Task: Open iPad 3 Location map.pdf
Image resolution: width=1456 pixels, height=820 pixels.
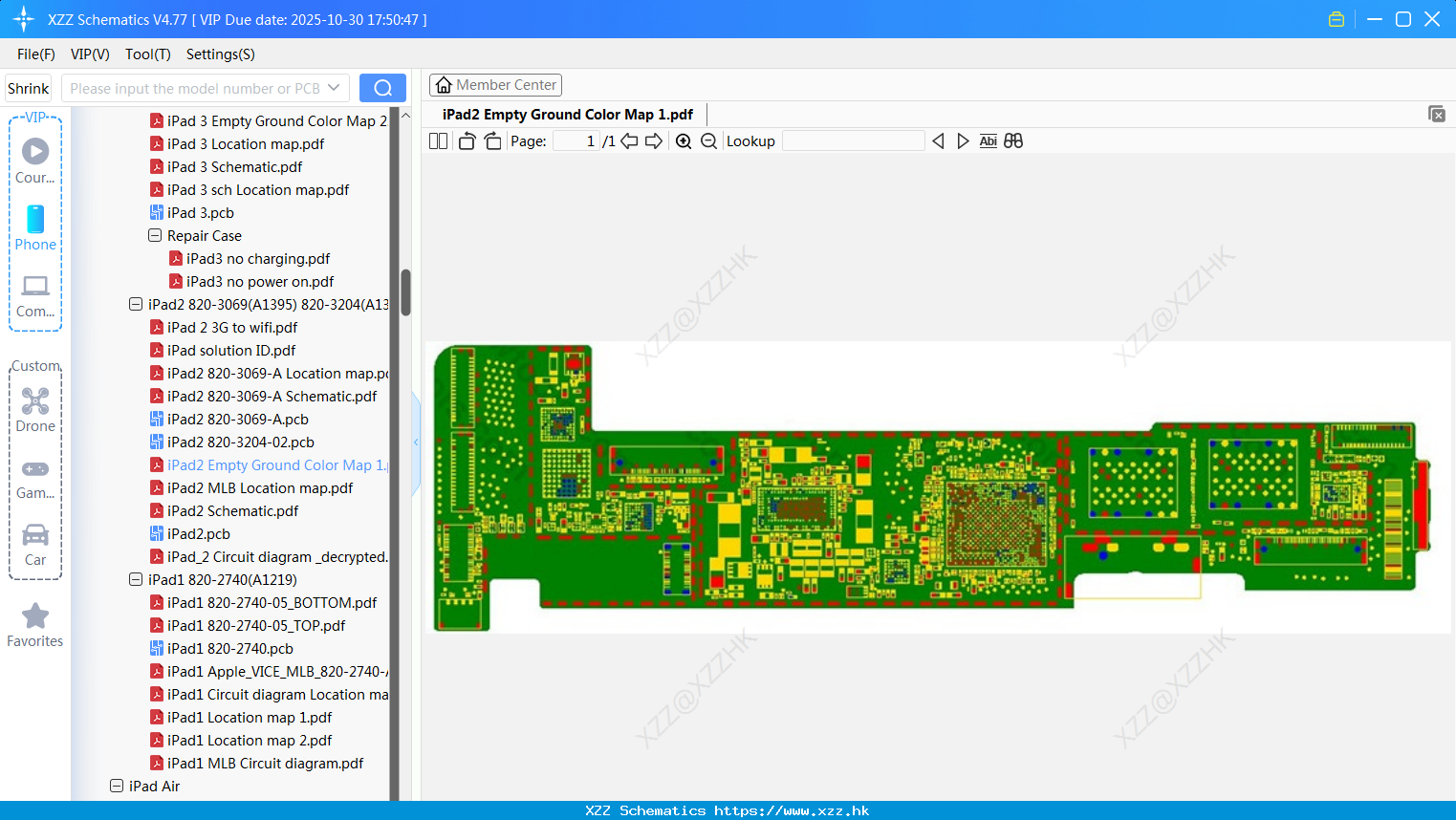Action: [237, 144]
